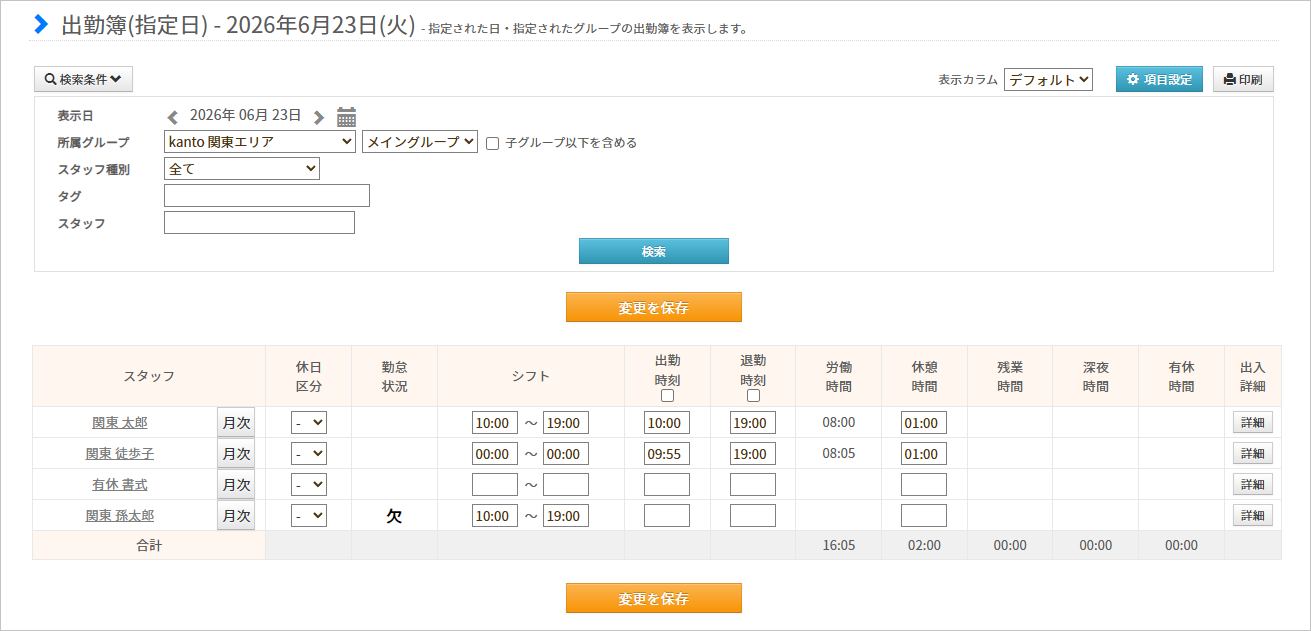
Task: Click the date text 2026年 06月 23日
Action: coord(245,115)
